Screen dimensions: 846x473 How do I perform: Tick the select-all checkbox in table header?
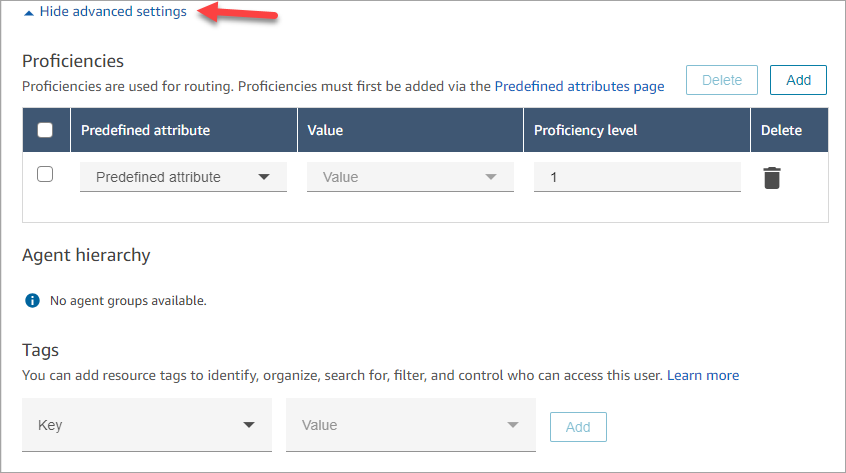point(45,130)
